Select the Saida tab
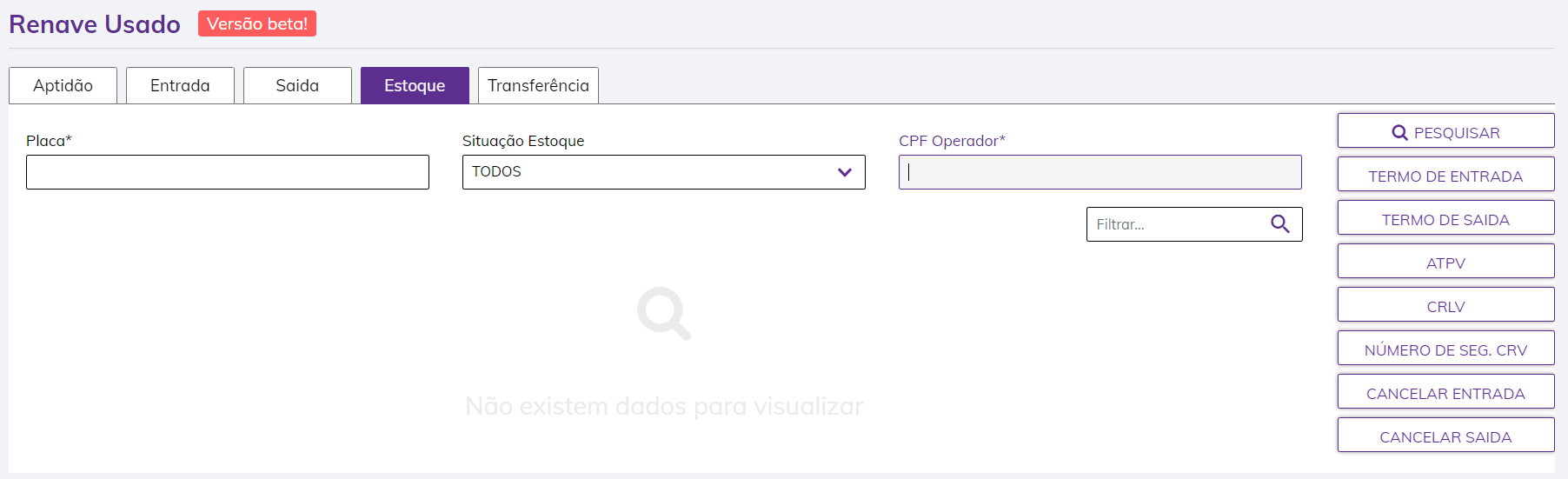The height and width of the screenshot is (479, 1568). tap(297, 85)
